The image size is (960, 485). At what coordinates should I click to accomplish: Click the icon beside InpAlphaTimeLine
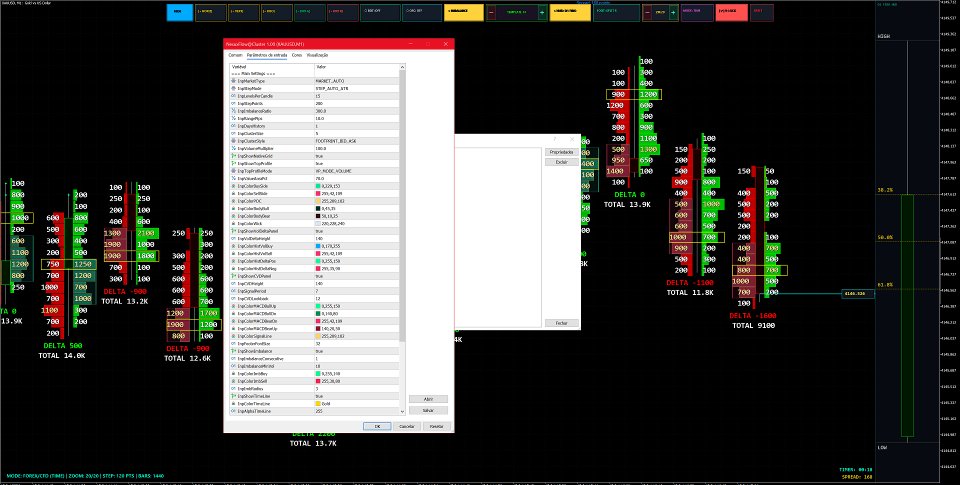[x=234, y=411]
